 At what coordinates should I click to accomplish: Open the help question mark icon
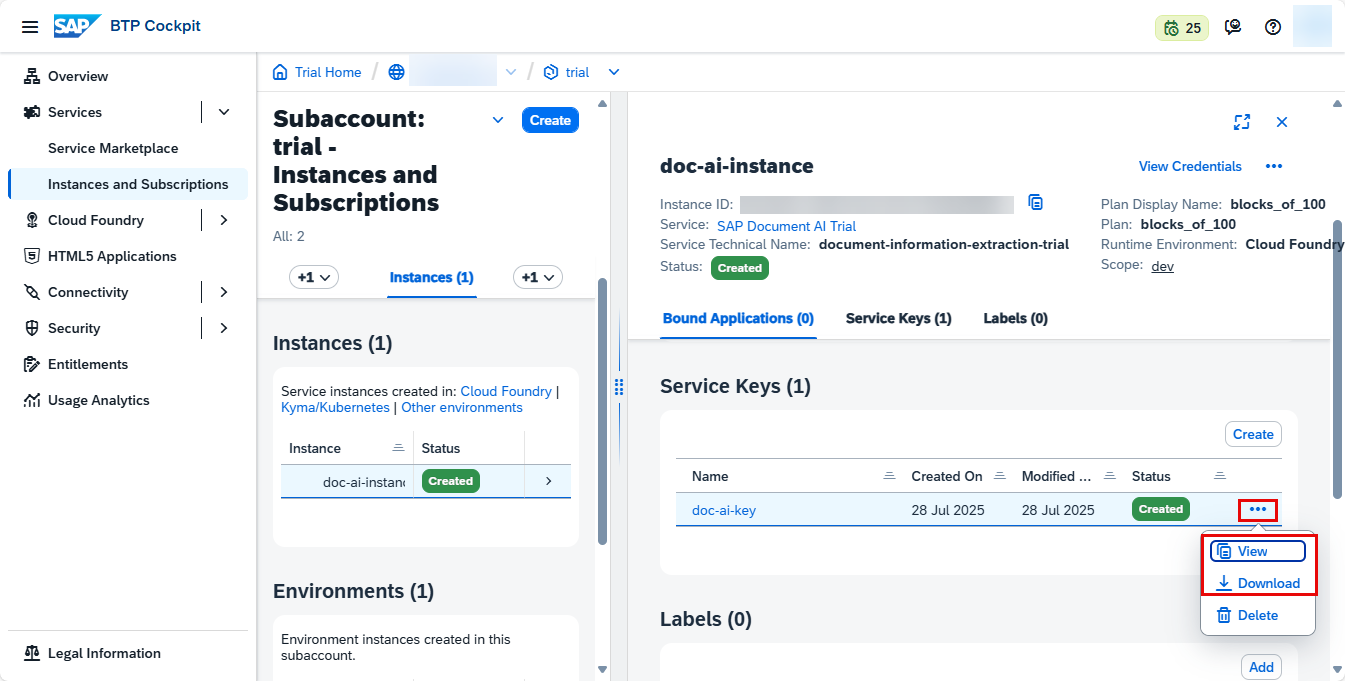point(1273,27)
